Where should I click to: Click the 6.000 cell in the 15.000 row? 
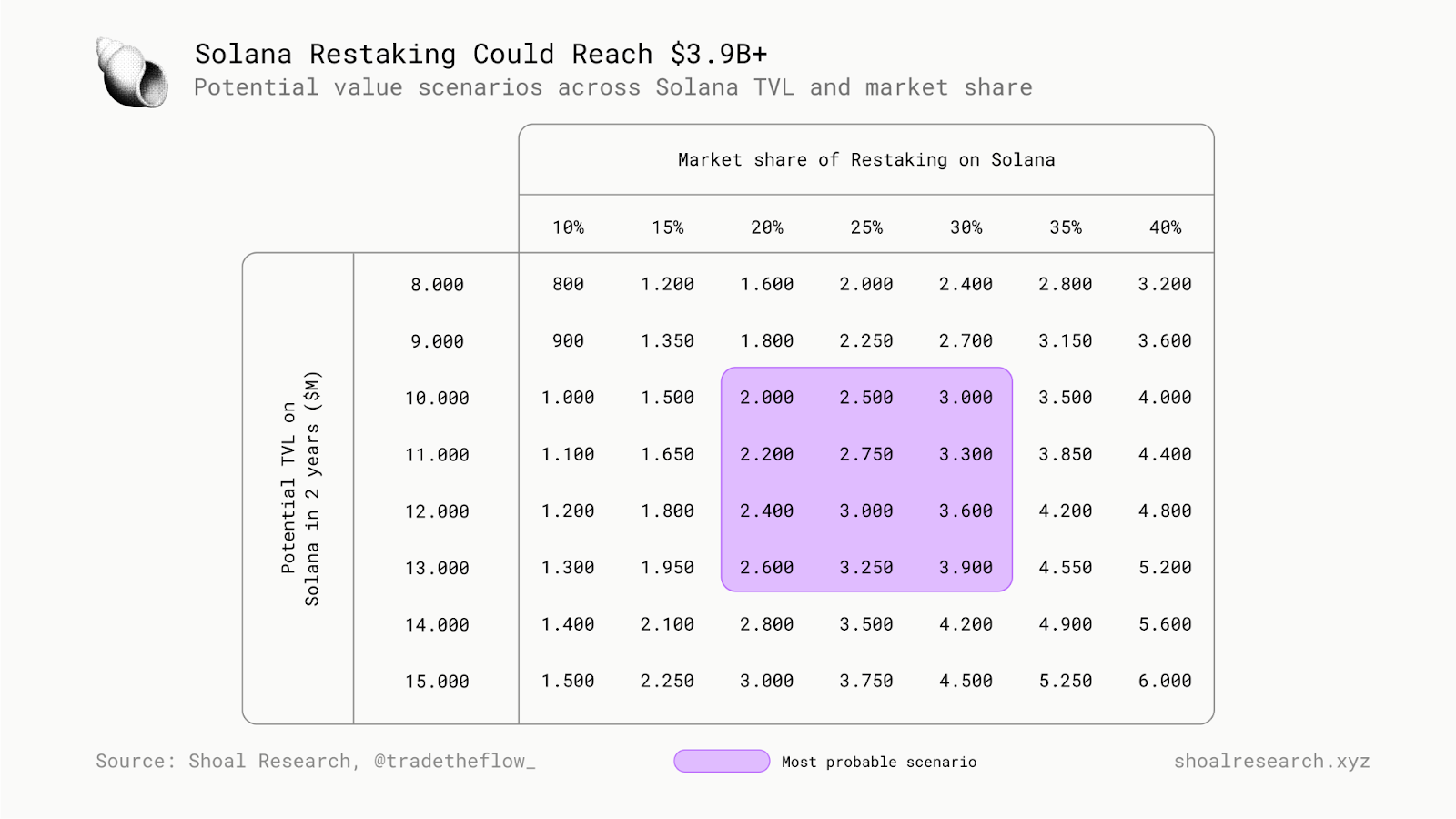tap(1165, 681)
